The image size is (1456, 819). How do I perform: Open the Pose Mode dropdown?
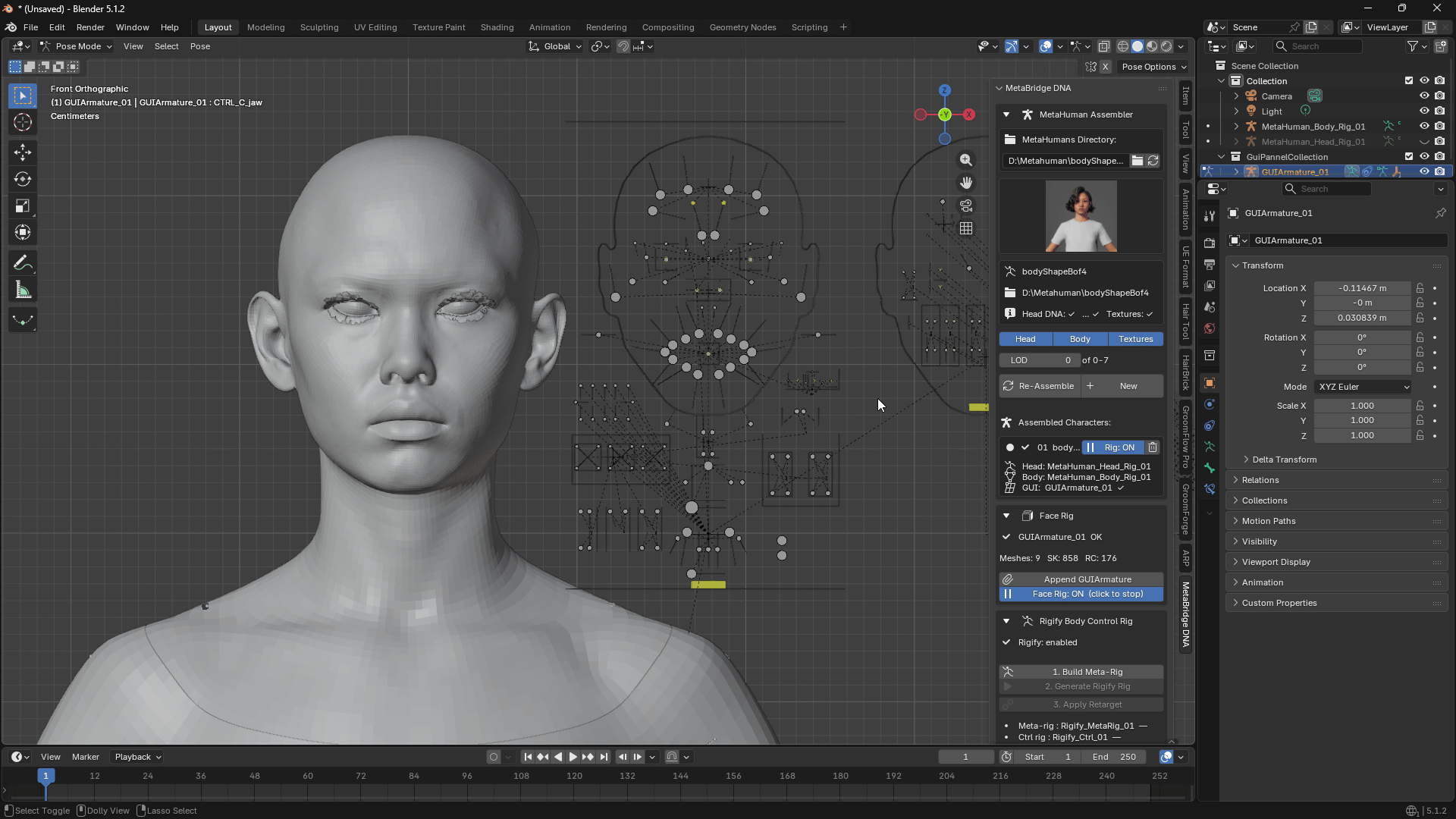(77, 46)
